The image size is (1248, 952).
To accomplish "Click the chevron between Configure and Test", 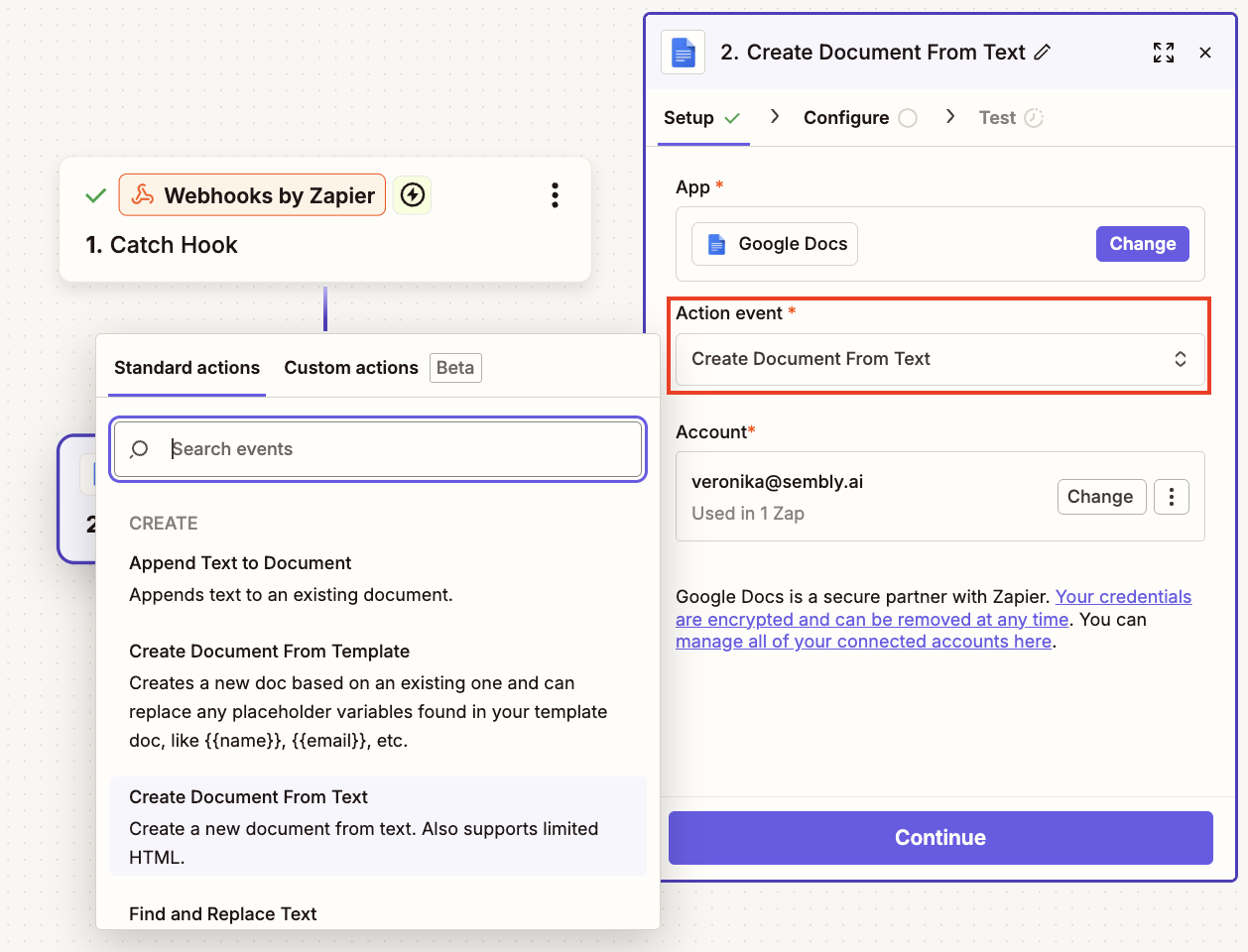I will (x=950, y=117).
